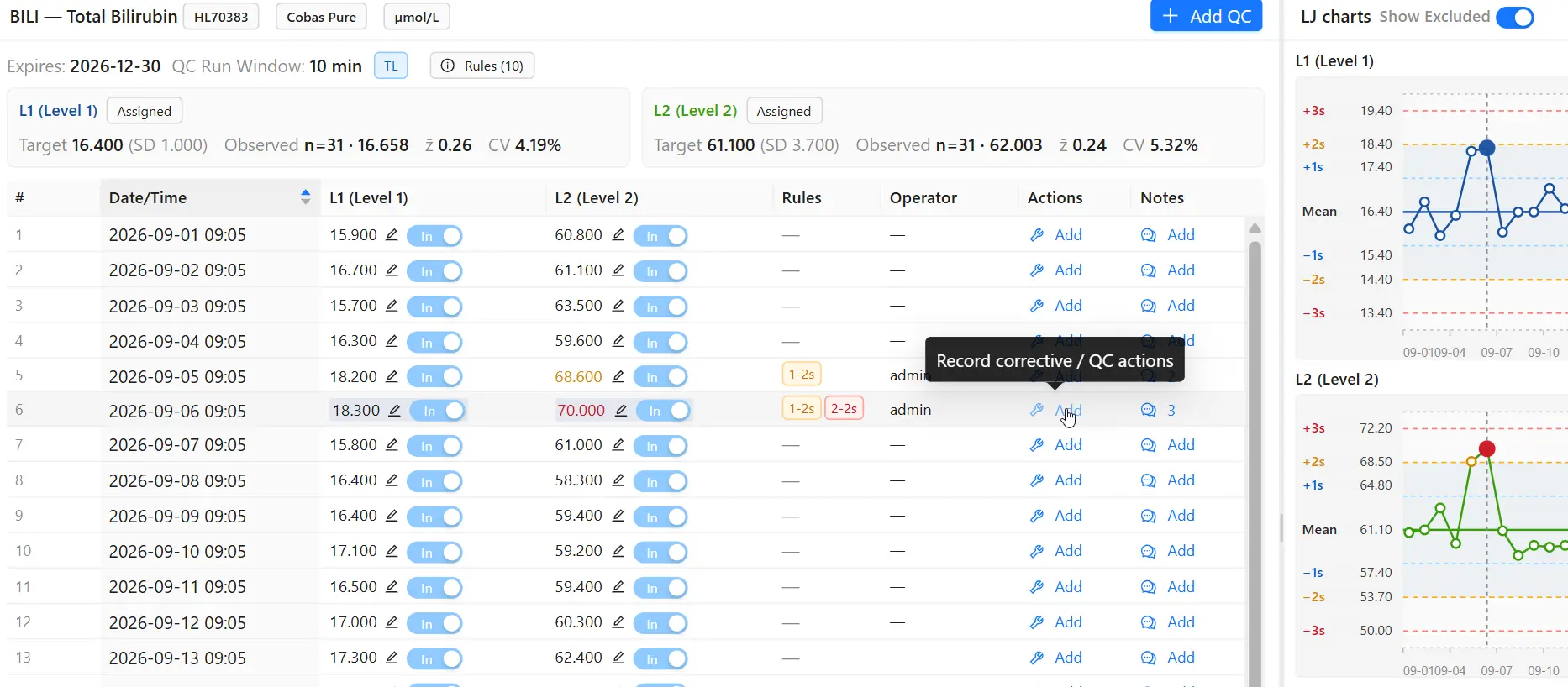Open notes bubble icon for row 6
Image resolution: width=1568 pixels, height=687 pixels.
[x=1148, y=410]
